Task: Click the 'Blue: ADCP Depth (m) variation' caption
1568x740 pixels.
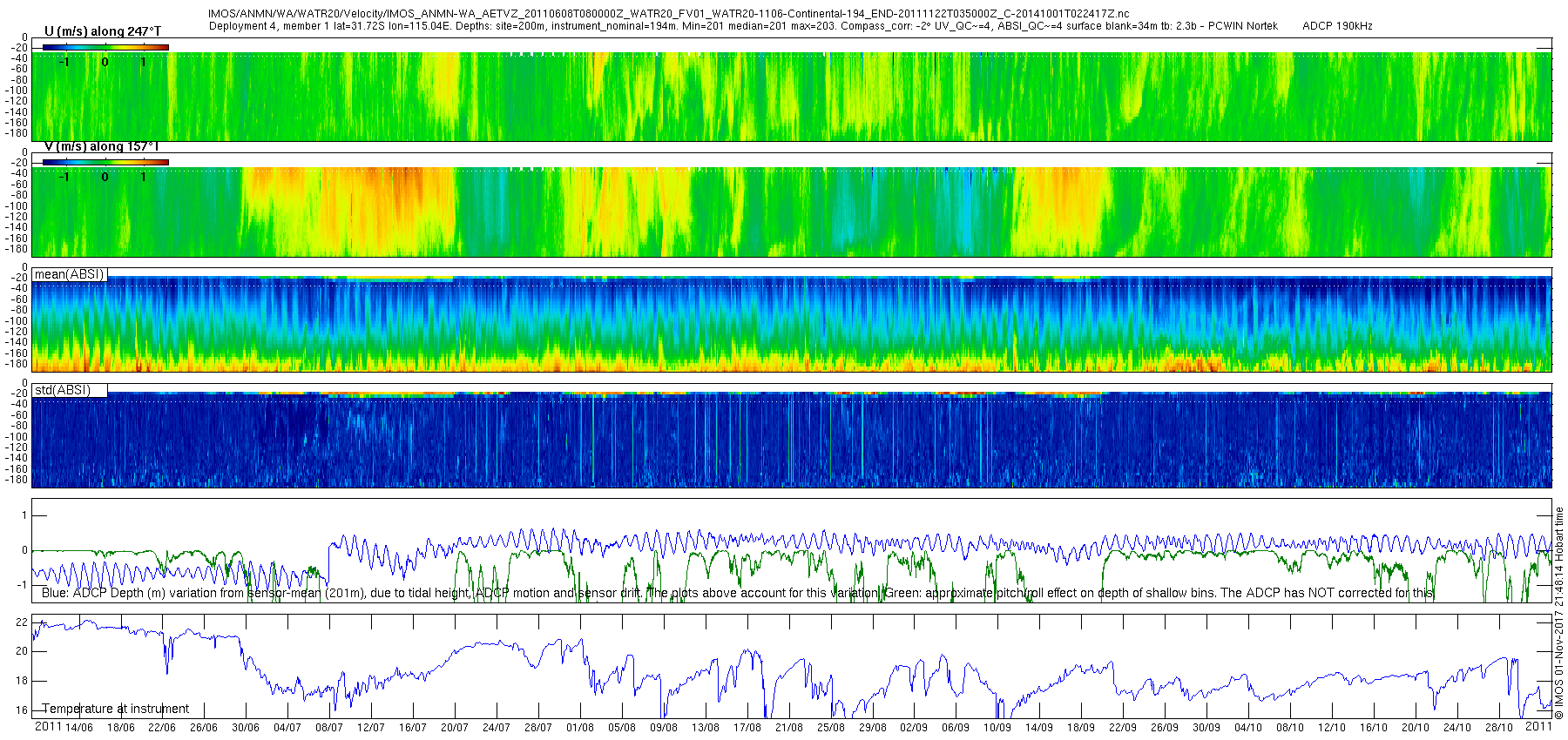Action: pos(737,593)
